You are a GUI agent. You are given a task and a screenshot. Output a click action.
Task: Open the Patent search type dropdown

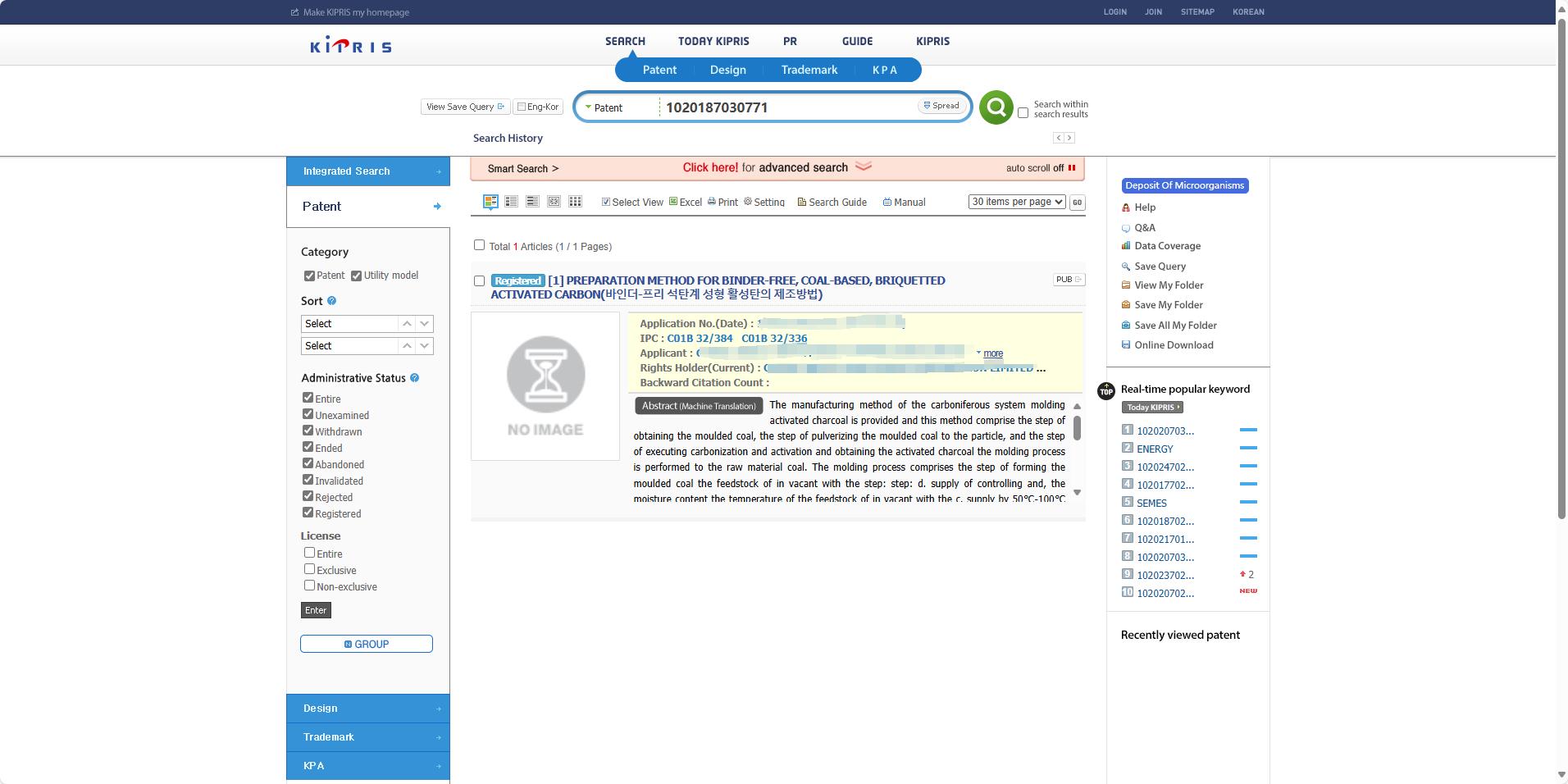(x=604, y=107)
